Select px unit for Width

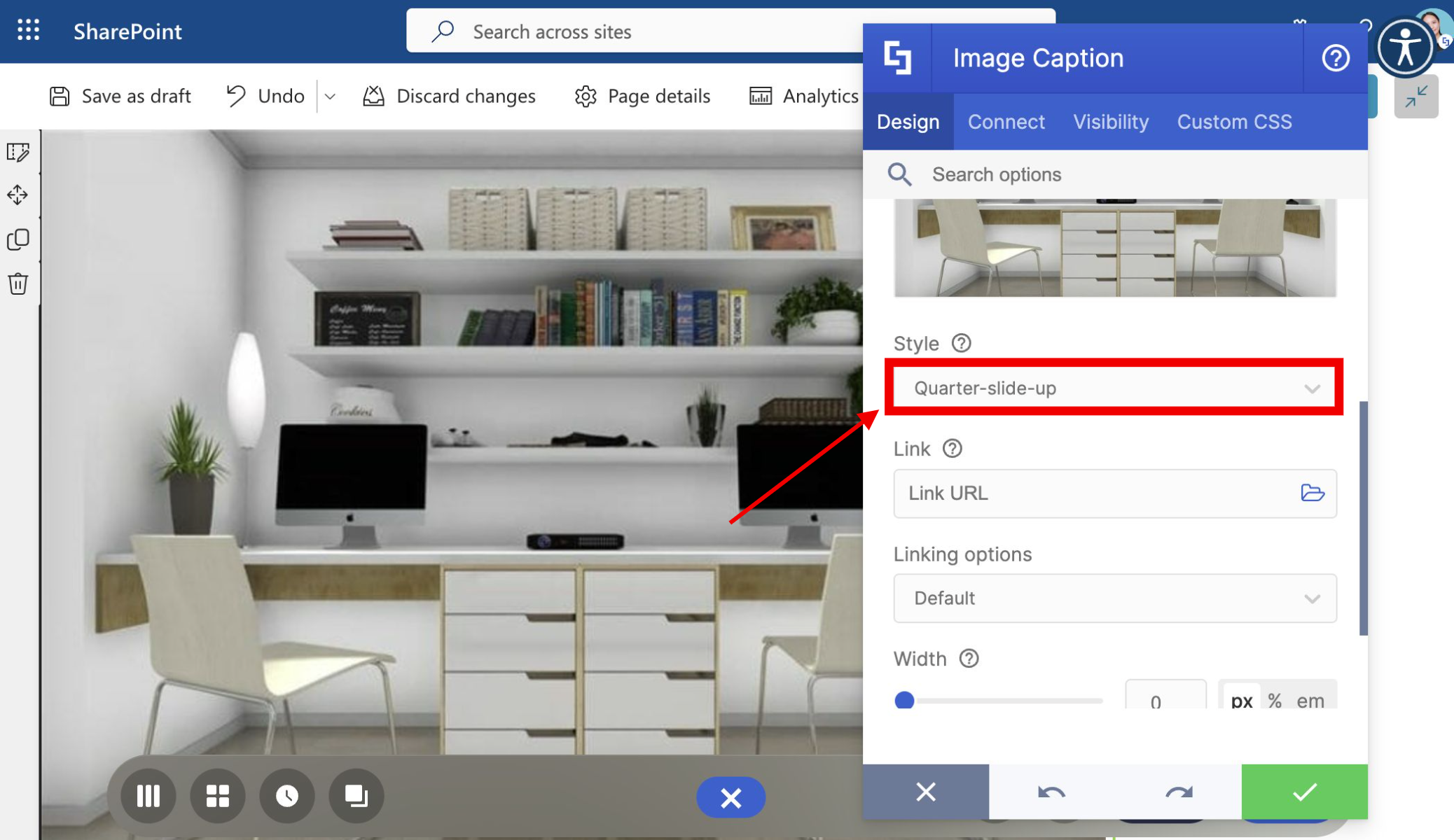[x=1241, y=700]
